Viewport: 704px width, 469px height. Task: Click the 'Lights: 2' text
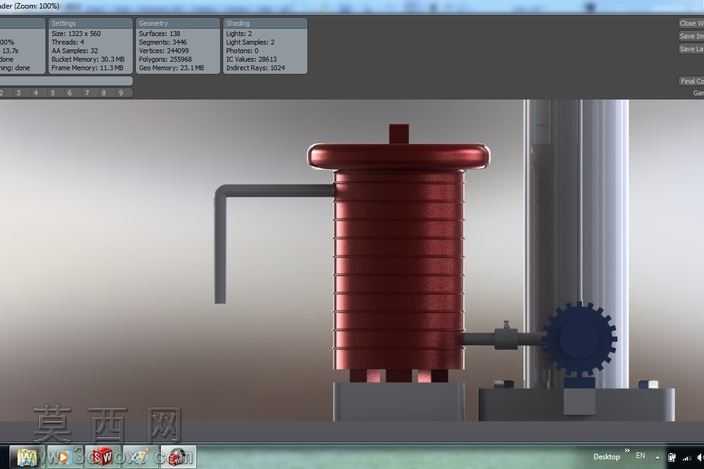click(x=239, y=34)
